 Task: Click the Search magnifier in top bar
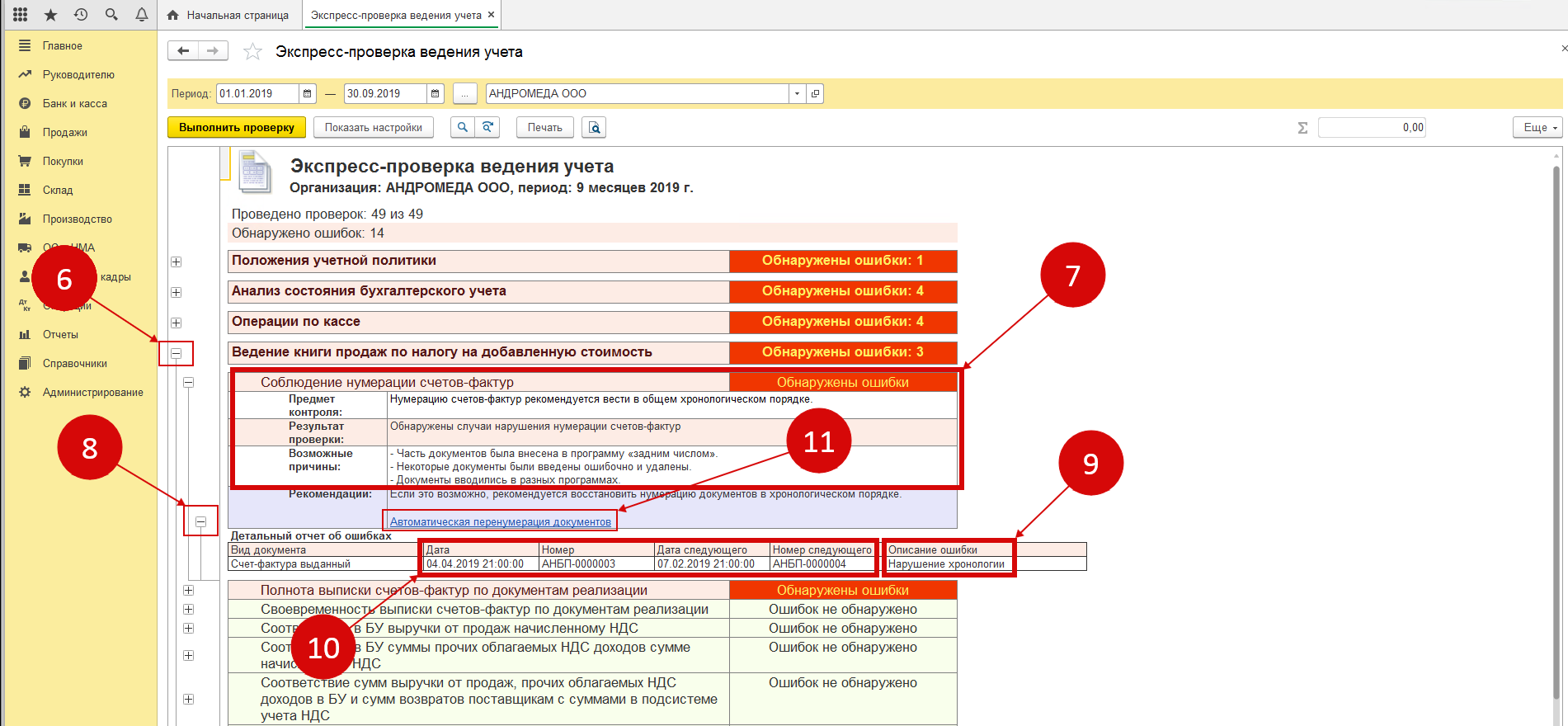click(x=111, y=14)
